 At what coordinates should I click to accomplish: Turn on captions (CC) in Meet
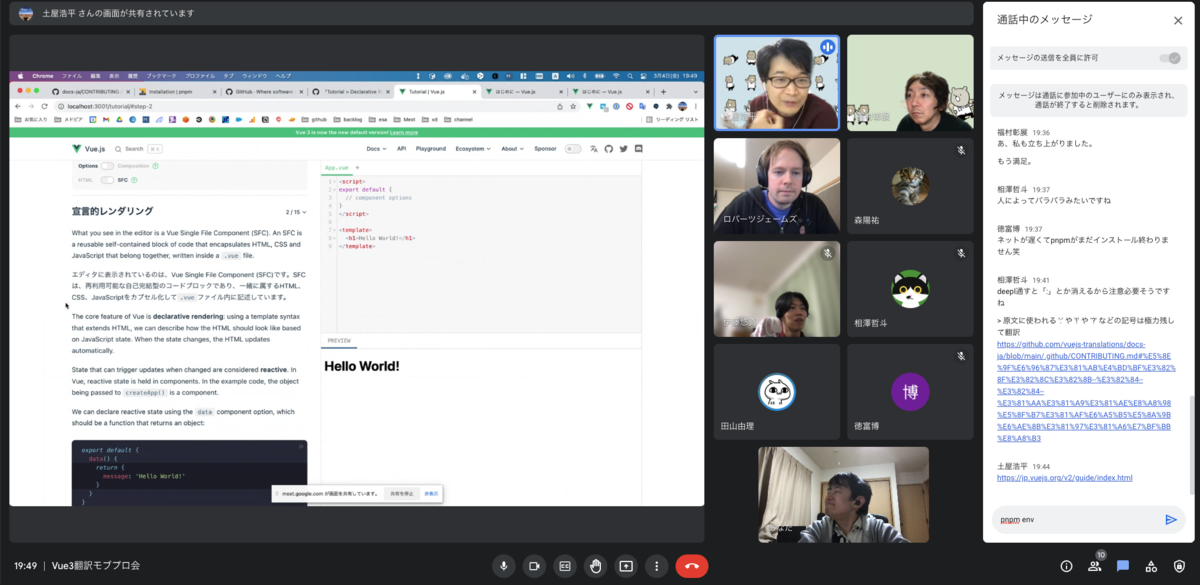[565, 566]
